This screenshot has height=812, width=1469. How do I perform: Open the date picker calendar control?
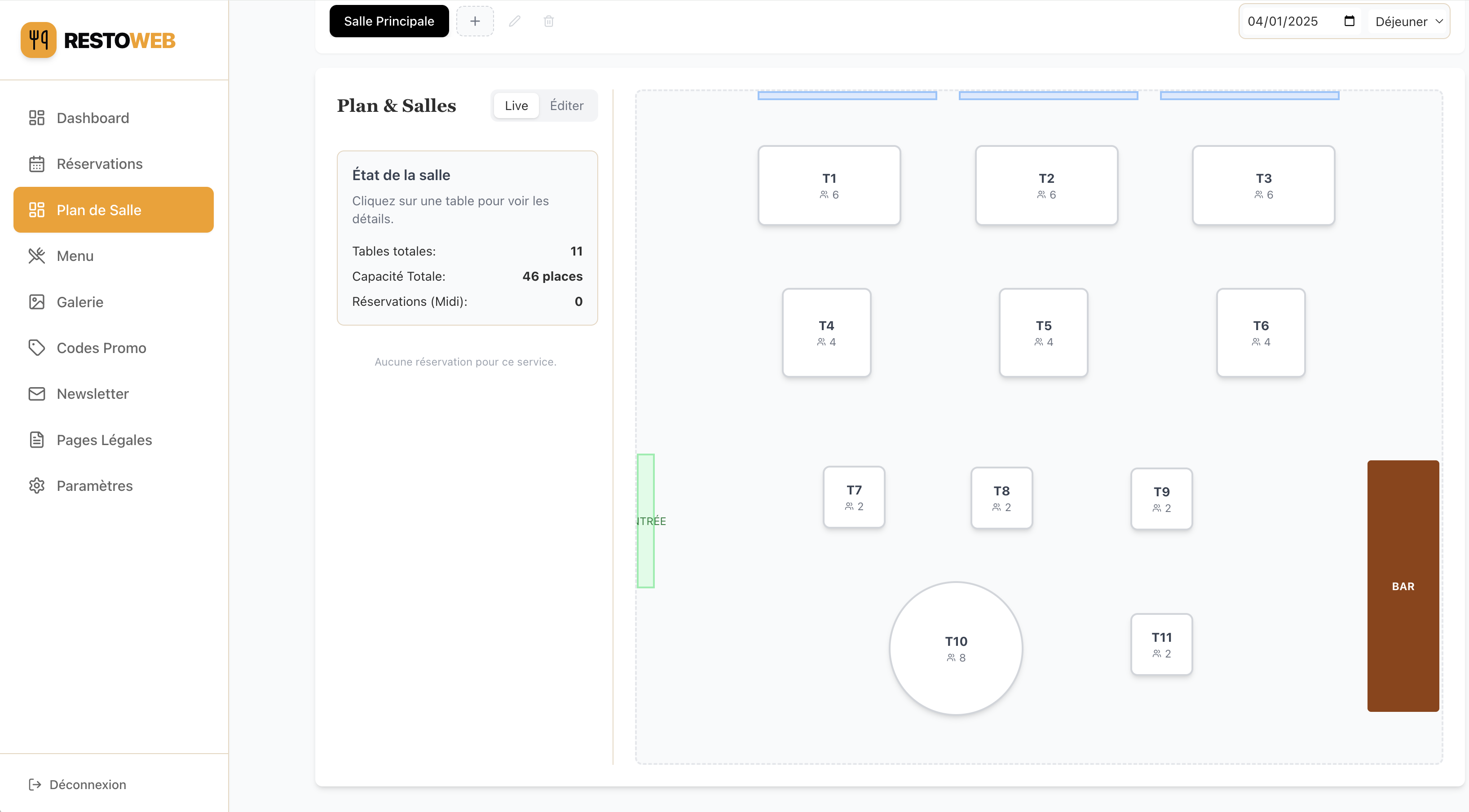click(1349, 21)
